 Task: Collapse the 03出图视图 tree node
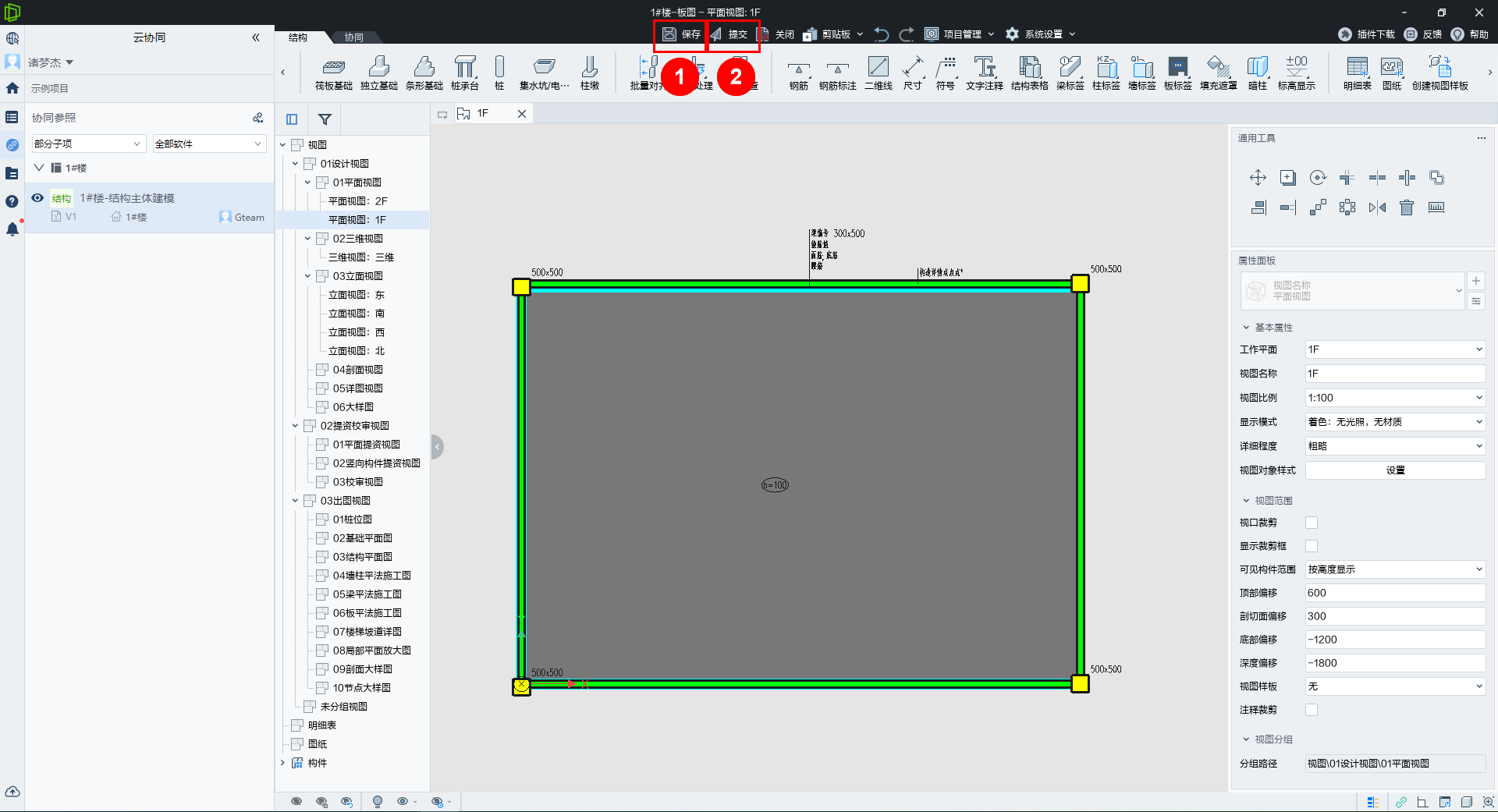pyautogui.click(x=295, y=501)
